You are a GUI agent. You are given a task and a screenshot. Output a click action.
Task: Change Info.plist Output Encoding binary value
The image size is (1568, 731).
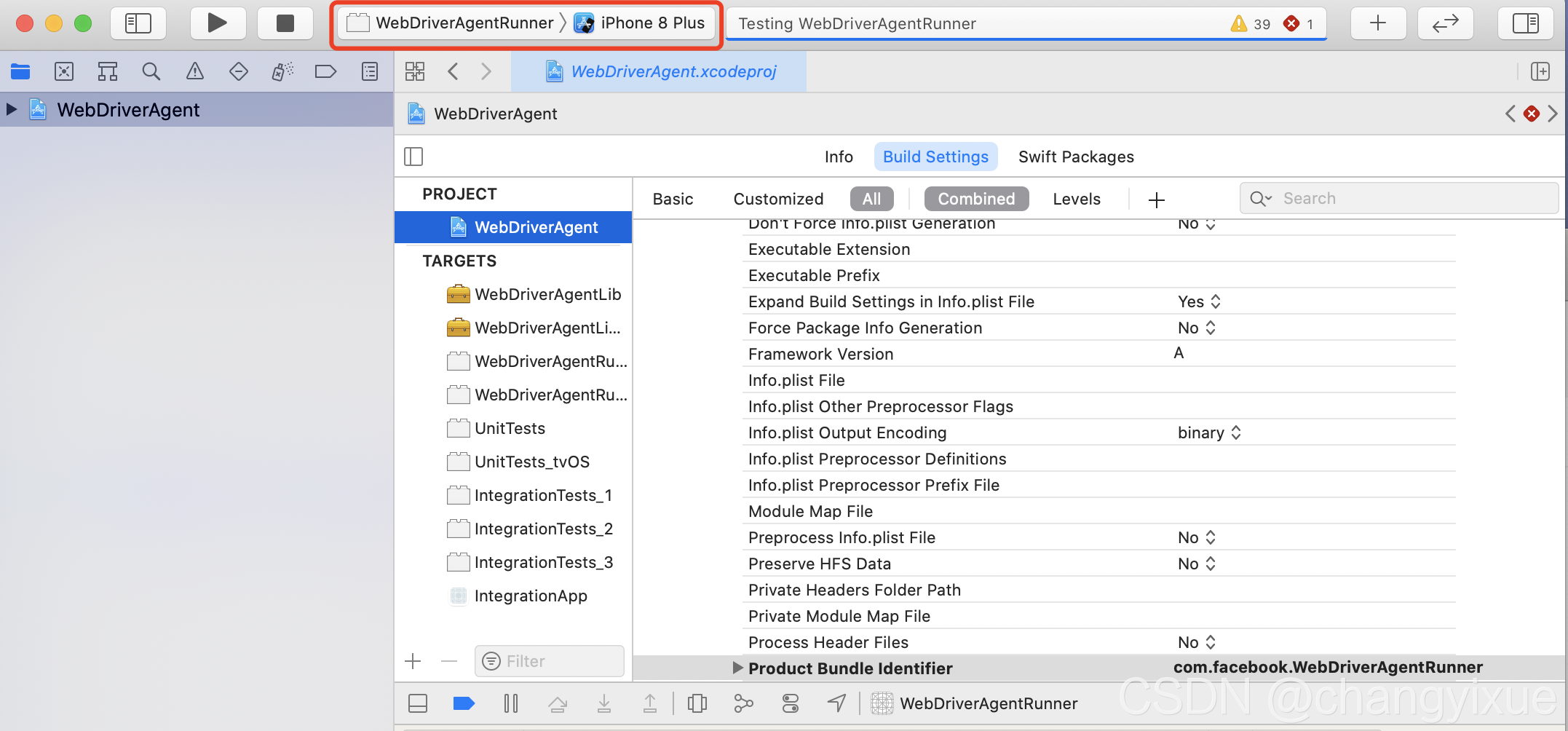click(x=1210, y=432)
